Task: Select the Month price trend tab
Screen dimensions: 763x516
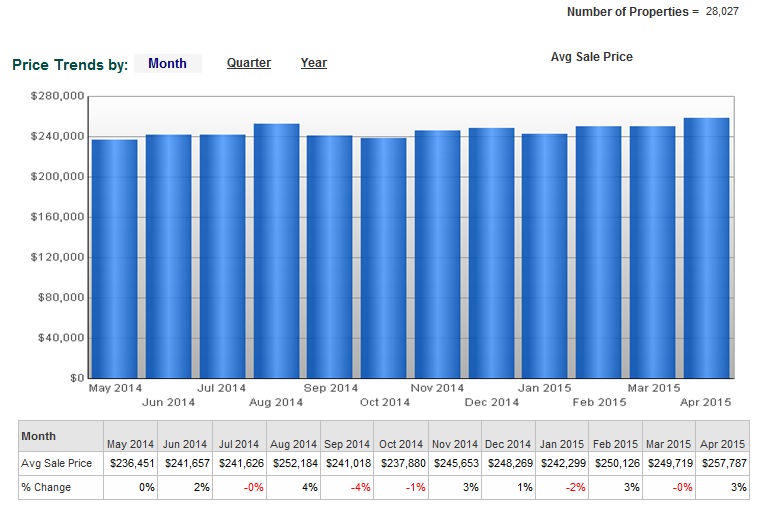Action: pyautogui.click(x=167, y=63)
